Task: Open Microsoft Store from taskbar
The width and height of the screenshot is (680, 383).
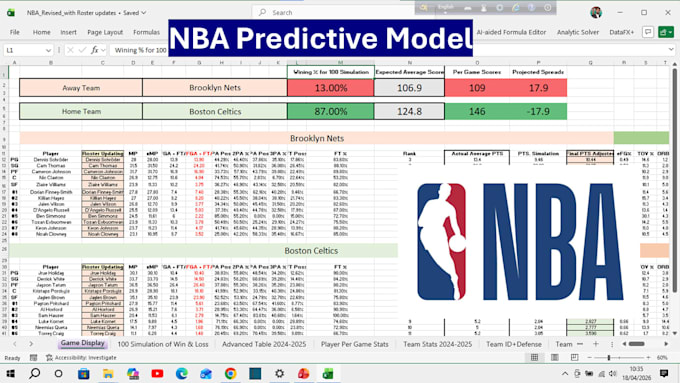Action: point(84,373)
